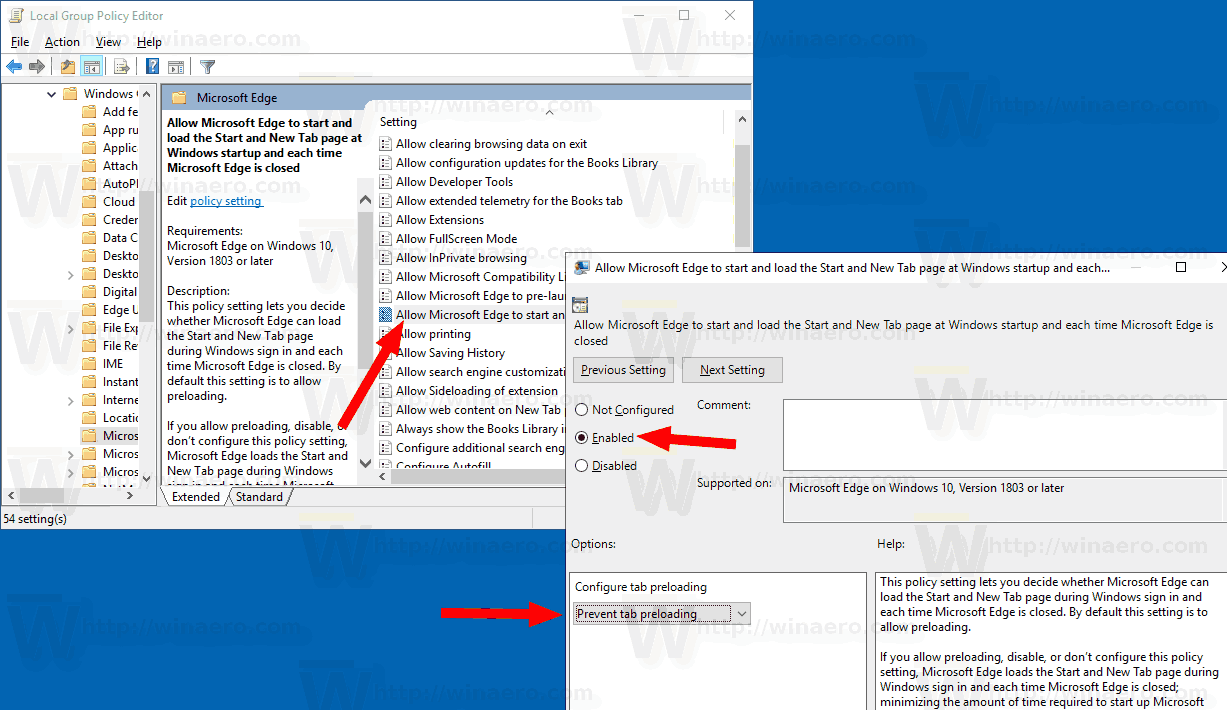Screen dimensions: 1227x710
Task: Click the settings list vertical scrollbar thumb
Action: pos(742,196)
